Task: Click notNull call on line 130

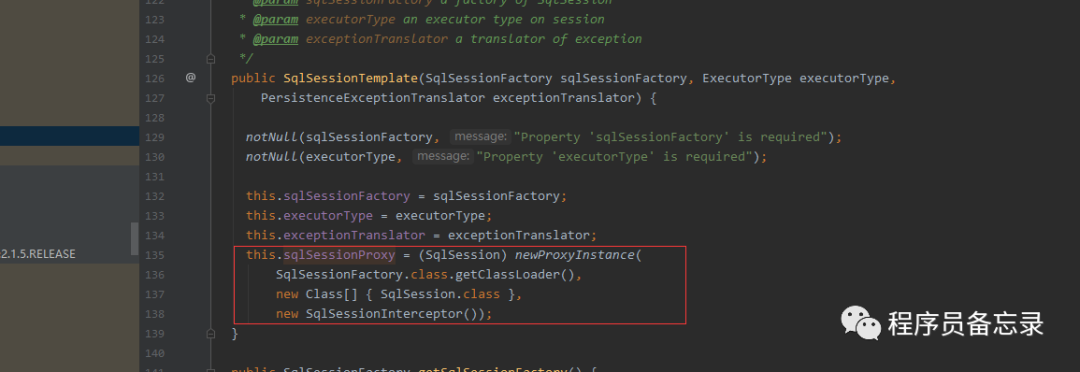Action: point(272,157)
